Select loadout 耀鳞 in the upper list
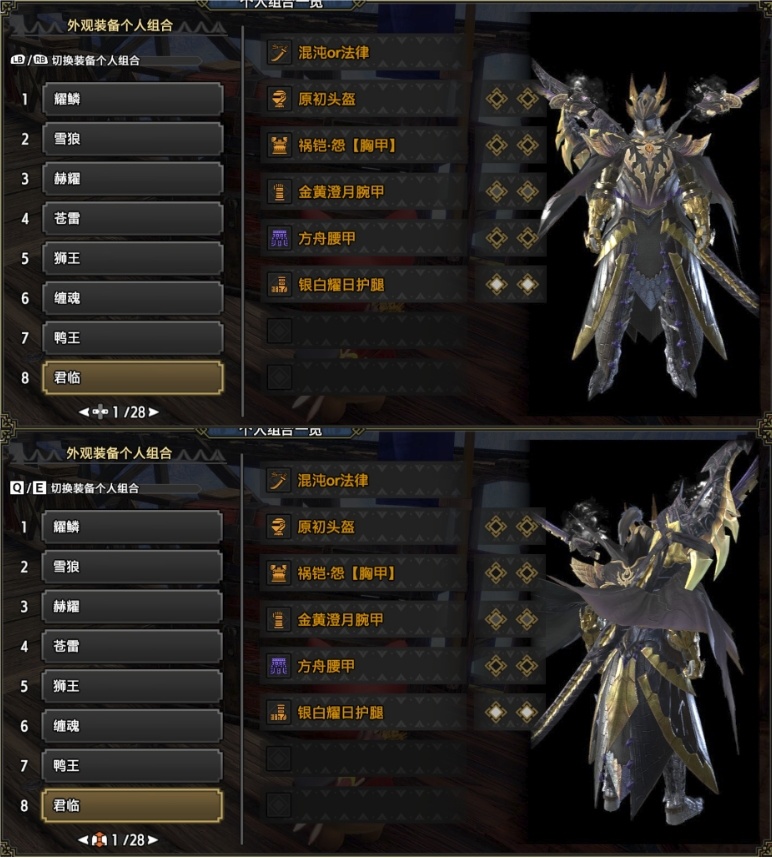This screenshot has width=772, height=858. (x=132, y=99)
